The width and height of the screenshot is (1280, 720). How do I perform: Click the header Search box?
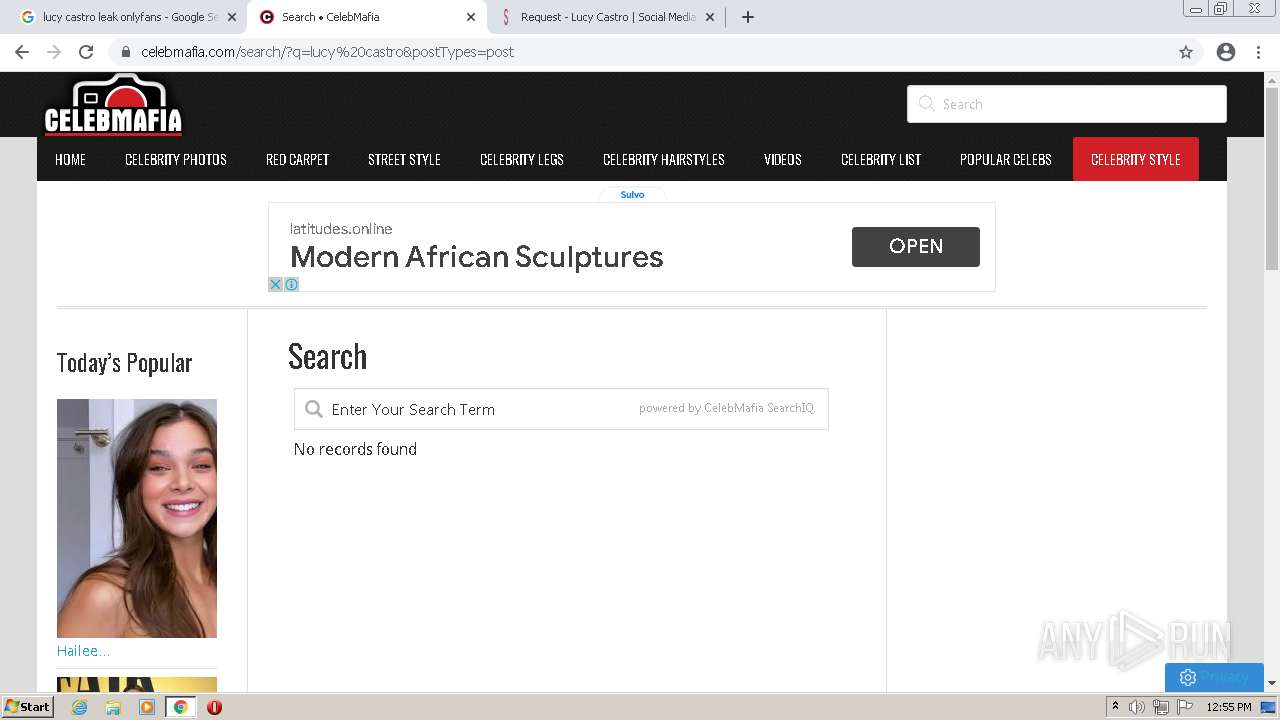[x=1066, y=104]
